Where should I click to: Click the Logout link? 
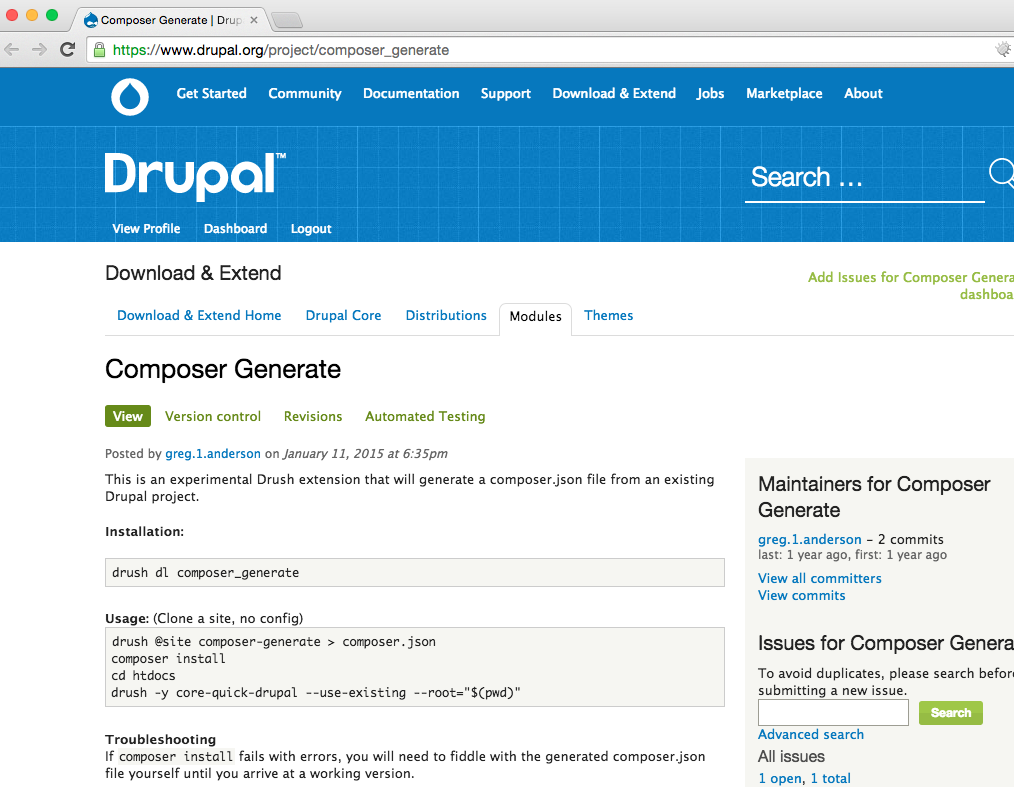pos(311,228)
